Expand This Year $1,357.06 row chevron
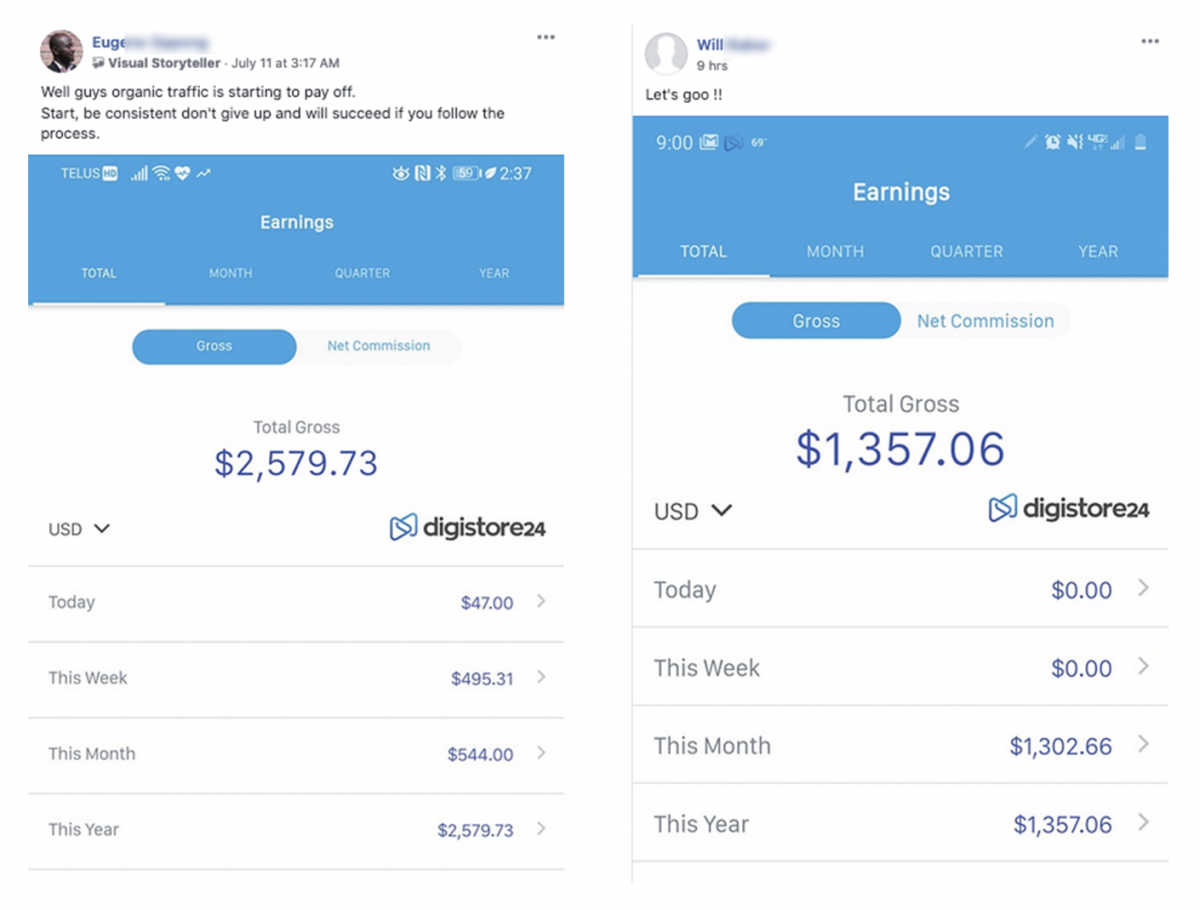 [1144, 823]
